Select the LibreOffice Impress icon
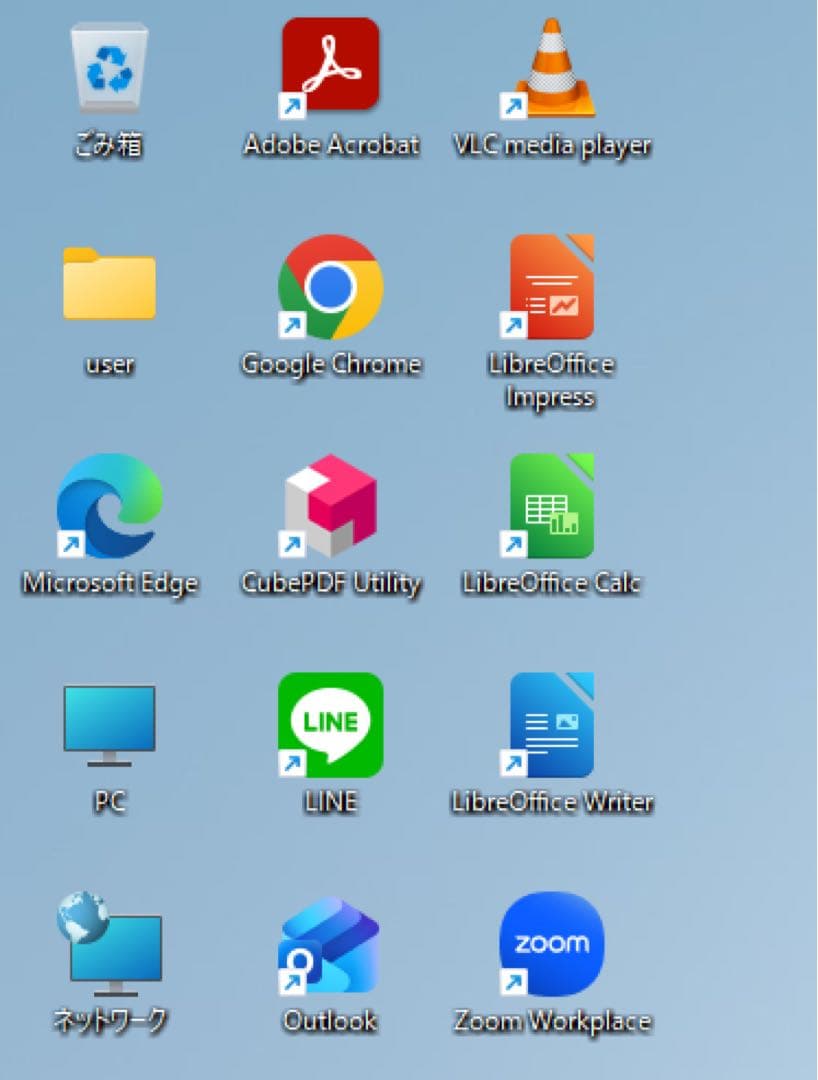 pos(552,287)
